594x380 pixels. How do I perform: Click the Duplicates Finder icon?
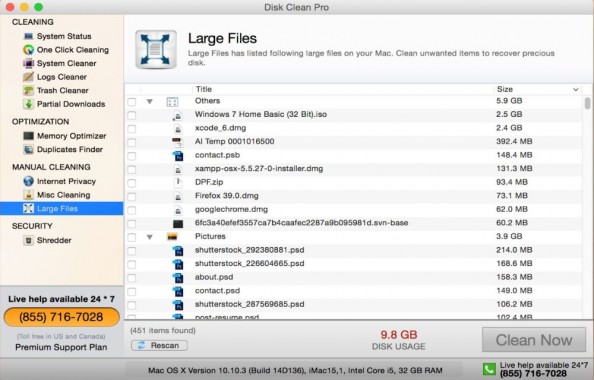coord(28,149)
